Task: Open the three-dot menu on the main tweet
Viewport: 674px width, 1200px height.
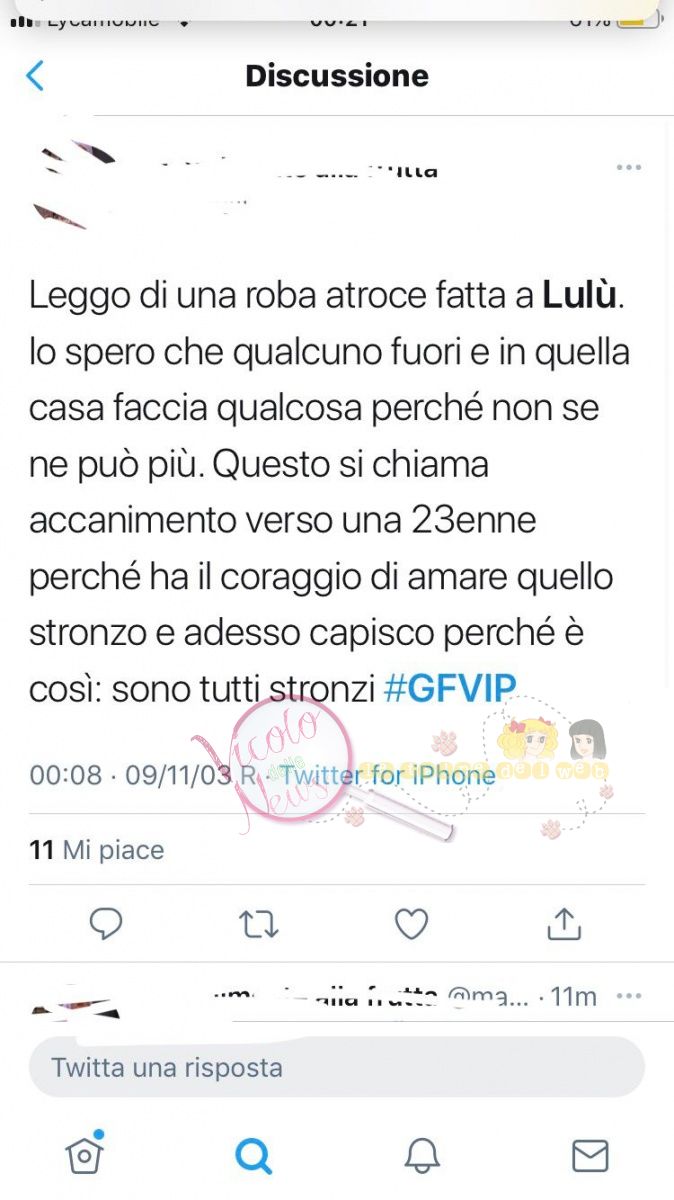Action: coord(628,167)
